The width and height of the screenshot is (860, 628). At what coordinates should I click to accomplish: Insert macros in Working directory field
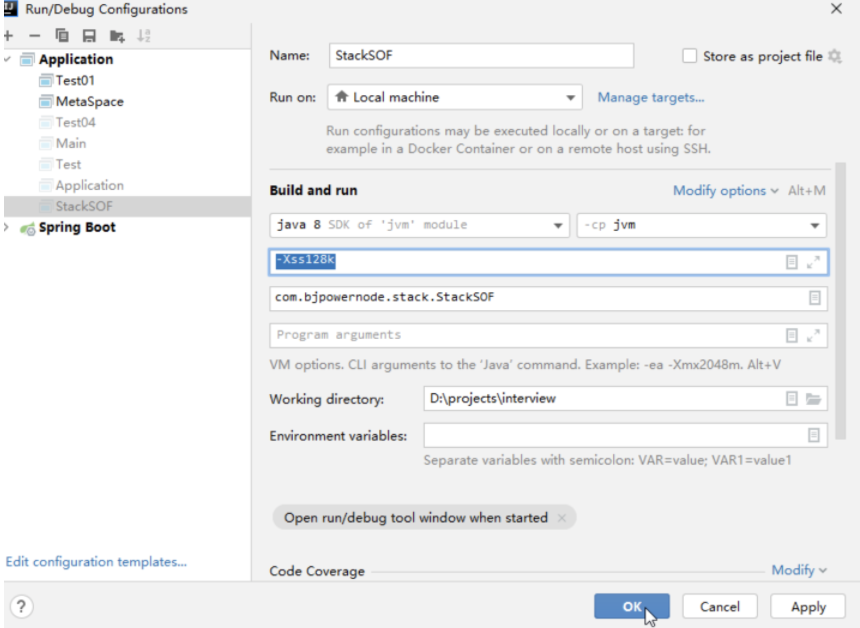[x=791, y=399]
